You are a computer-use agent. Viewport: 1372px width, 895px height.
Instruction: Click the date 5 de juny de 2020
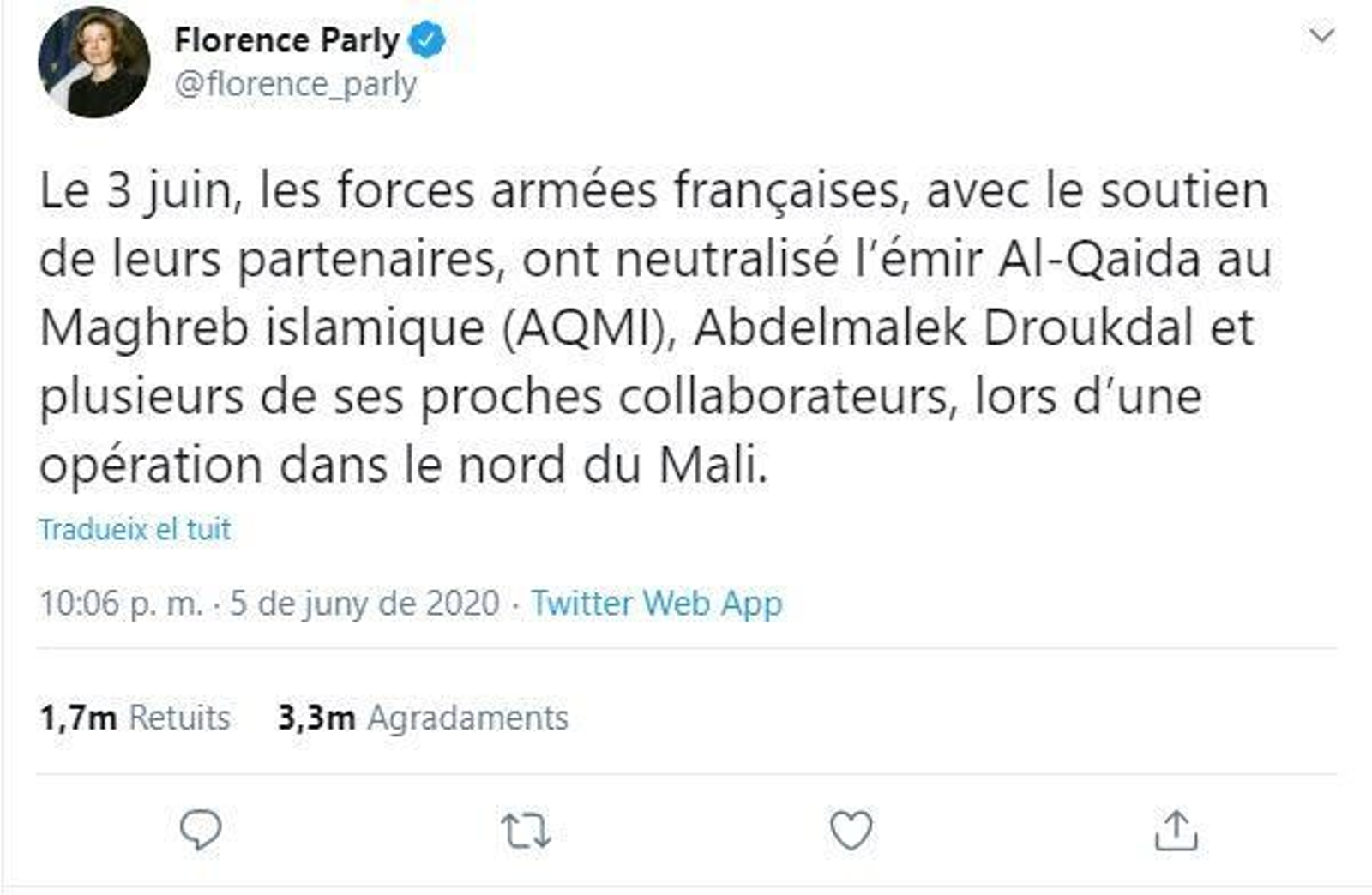click(364, 603)
